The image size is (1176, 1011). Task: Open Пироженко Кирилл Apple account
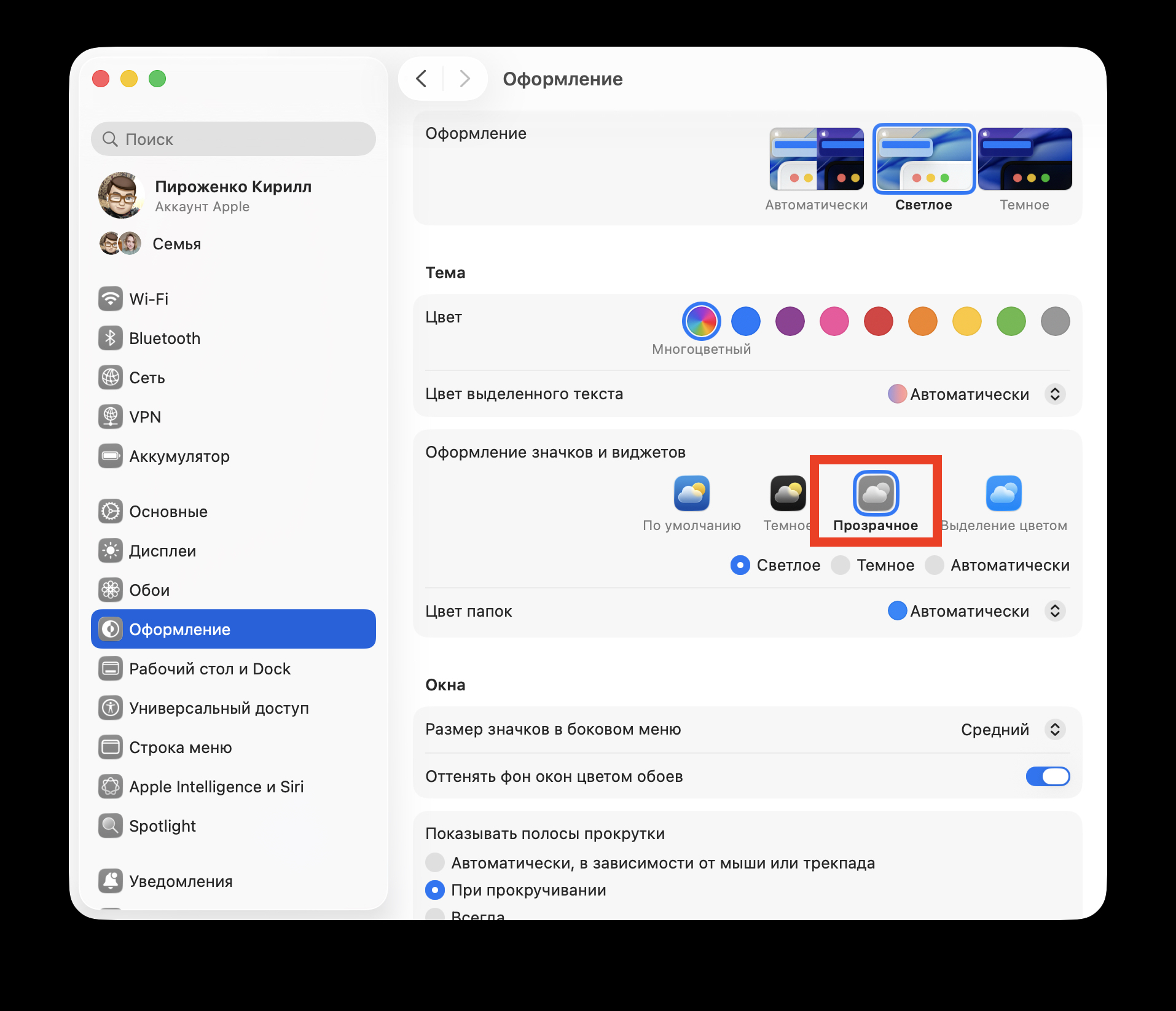pyautogui.click(x=232, y=195)
